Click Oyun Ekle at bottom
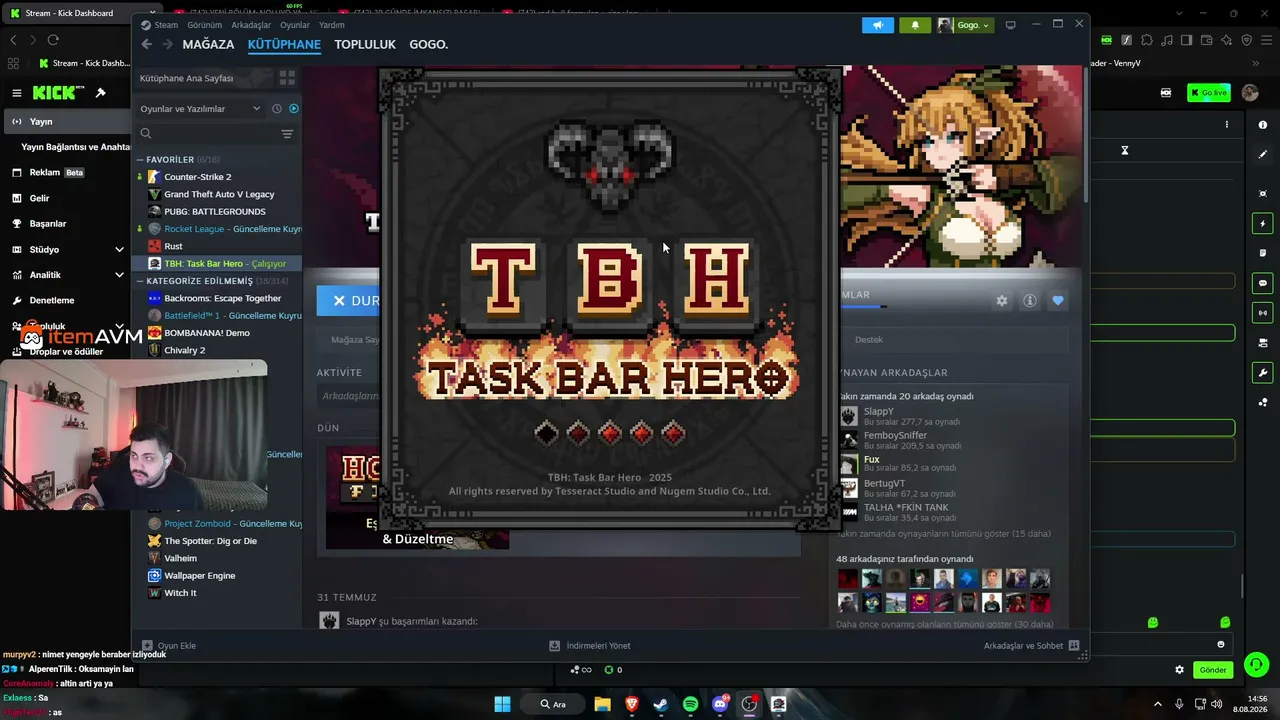Screen dimensions: 1280x720 click(x=169, y=646)
